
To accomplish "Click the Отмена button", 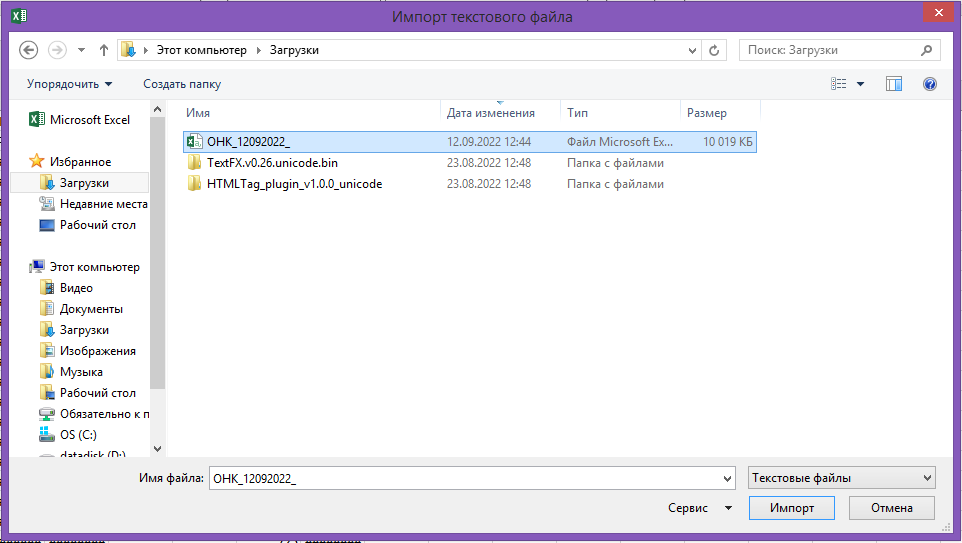I will tap(892, 508).
